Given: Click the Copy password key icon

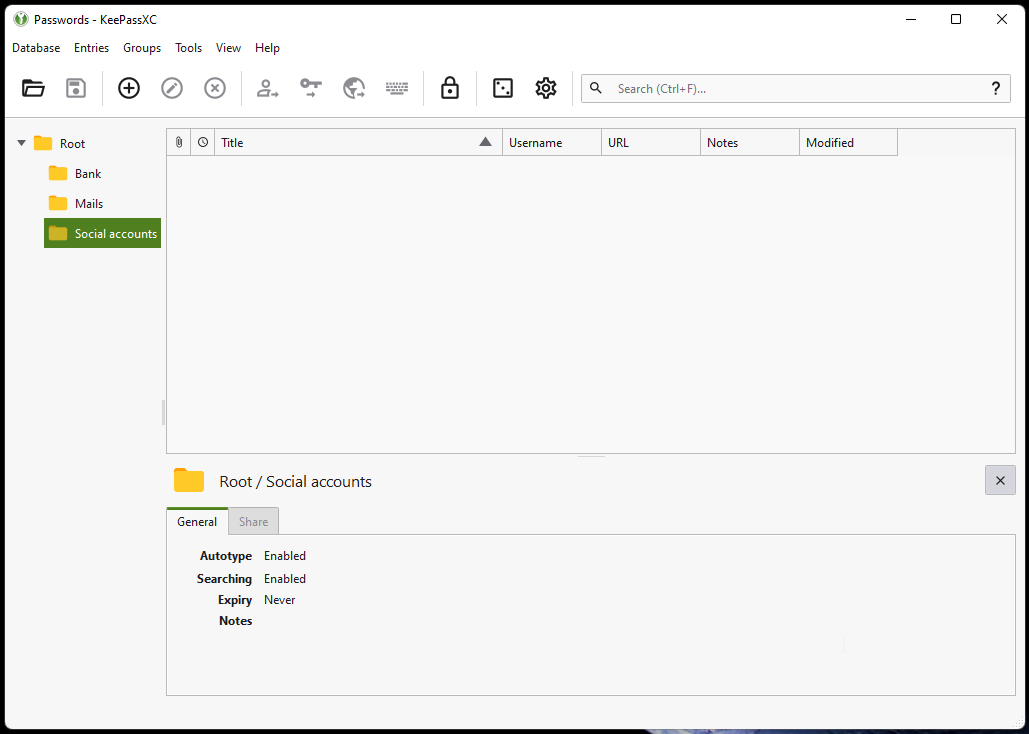Looking at the screenshot, I should [310, 88].
